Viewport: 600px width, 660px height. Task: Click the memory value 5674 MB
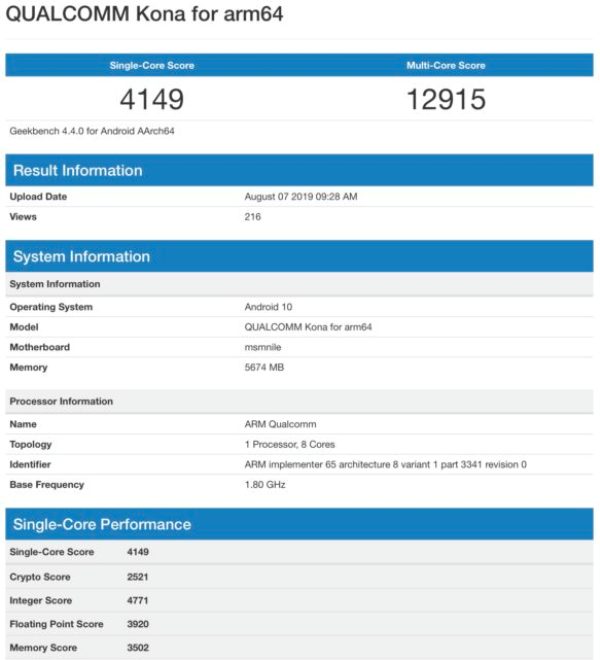tap(267, 367)
